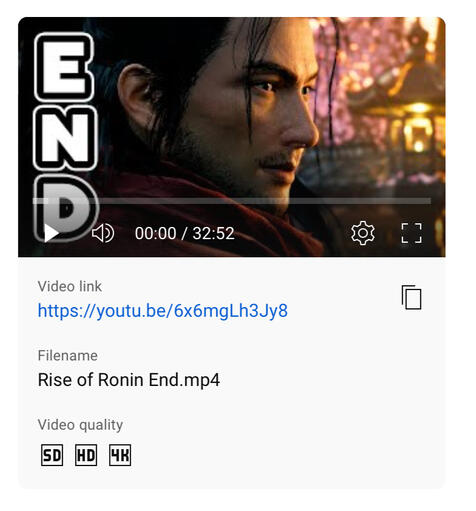Viewport: 476px width, 511px height.
Task: Open the youtu.be/6x6mgLh3Jy8 link
Action: point(163,311)
